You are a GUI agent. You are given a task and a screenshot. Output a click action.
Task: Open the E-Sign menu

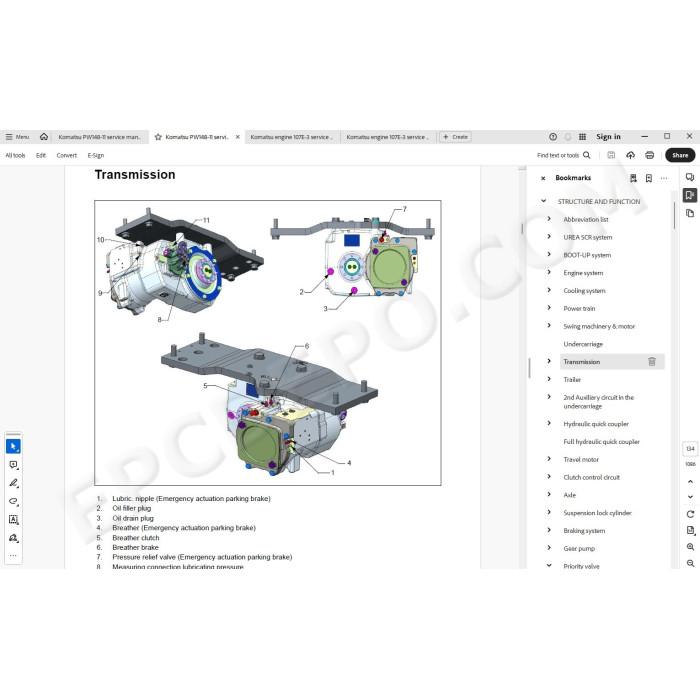pyautogui.click(x=96, y=155)
